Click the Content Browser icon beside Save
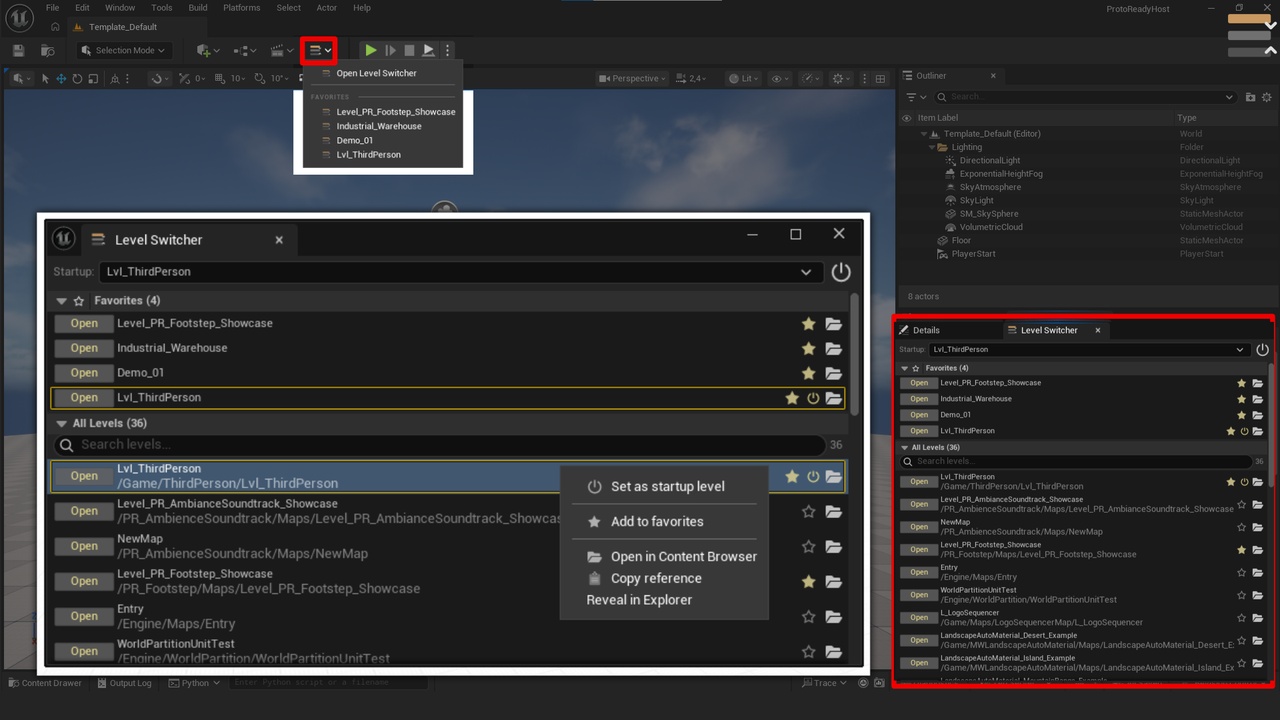The width and height of the screenshot is (1280, 720). point(47,50)
